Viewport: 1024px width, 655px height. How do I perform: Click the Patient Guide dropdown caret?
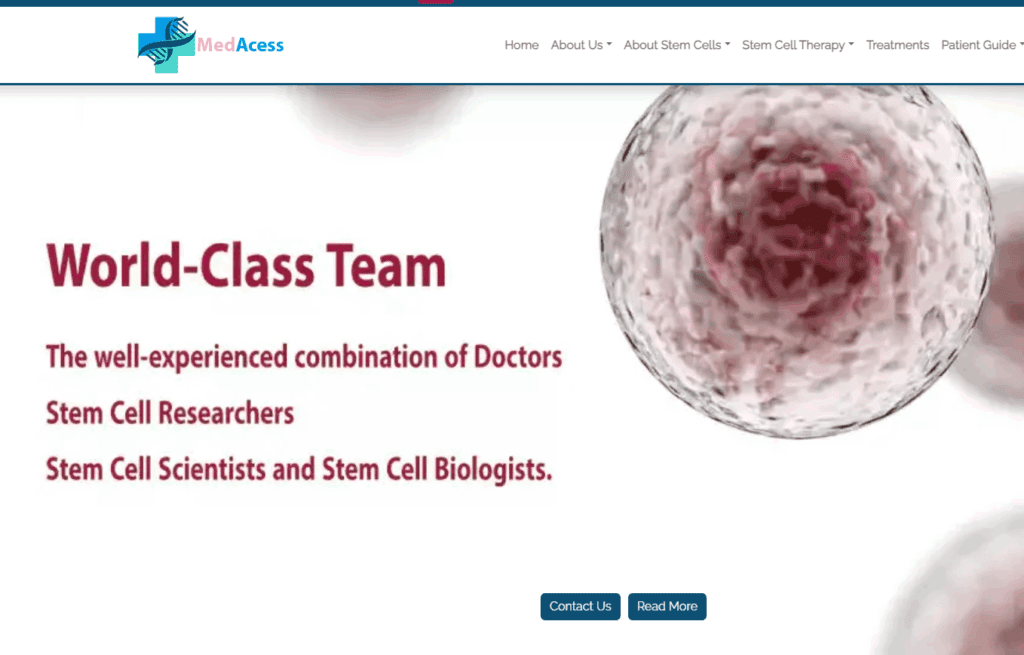pos(1020,45)
